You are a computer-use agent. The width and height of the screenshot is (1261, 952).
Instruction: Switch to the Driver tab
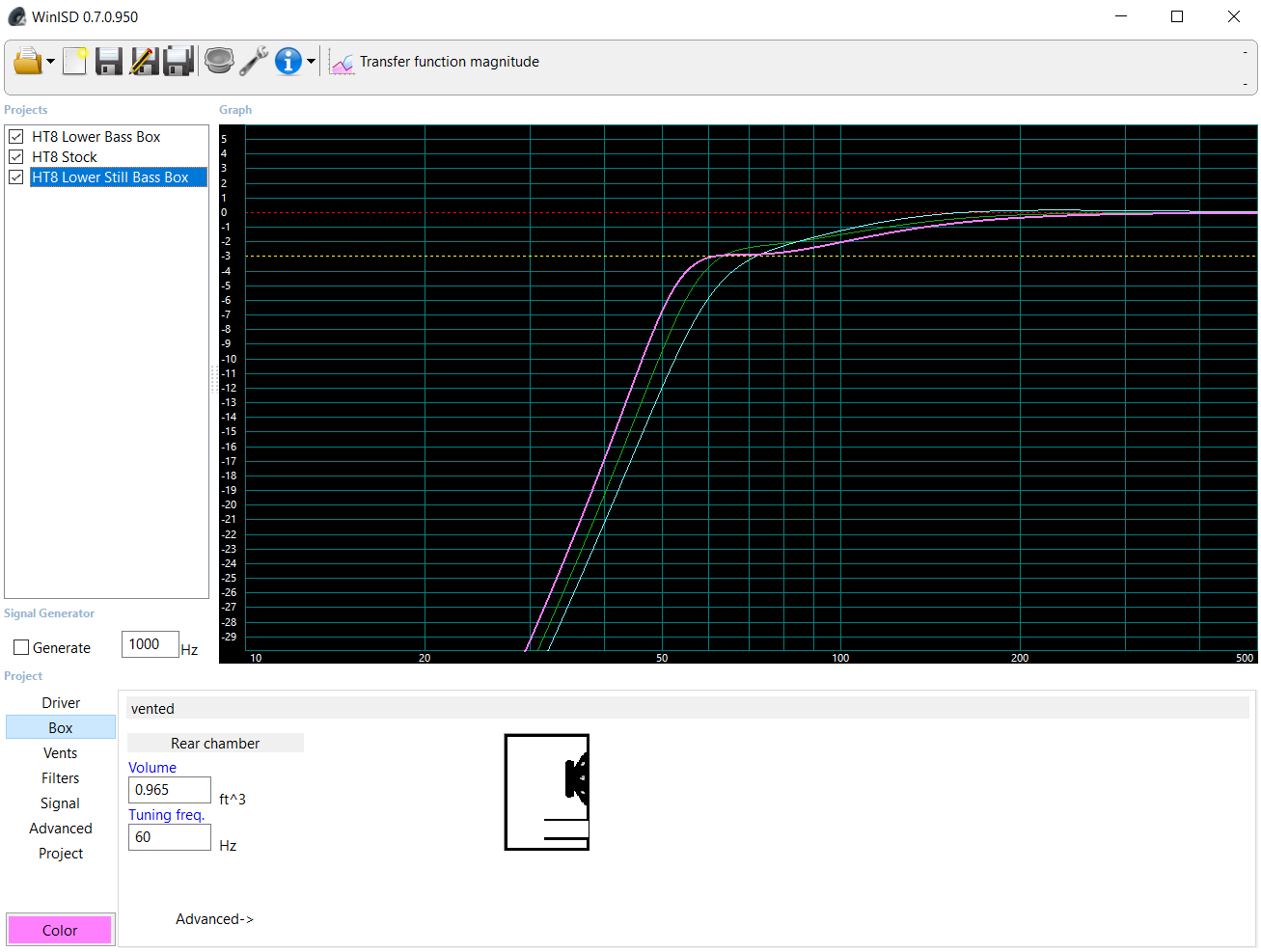[61, 703]
